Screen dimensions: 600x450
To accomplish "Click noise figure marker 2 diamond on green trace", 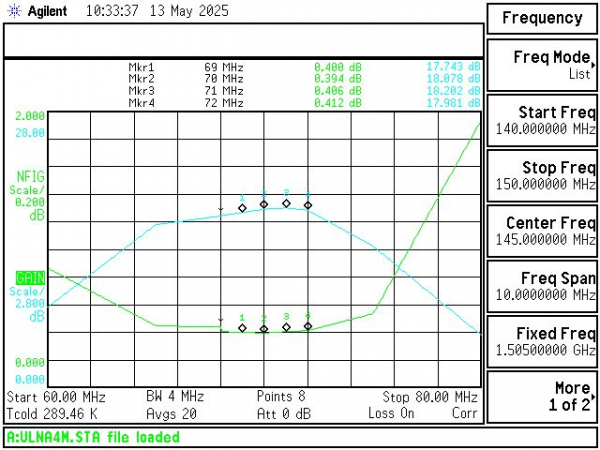I will [264, 329].
